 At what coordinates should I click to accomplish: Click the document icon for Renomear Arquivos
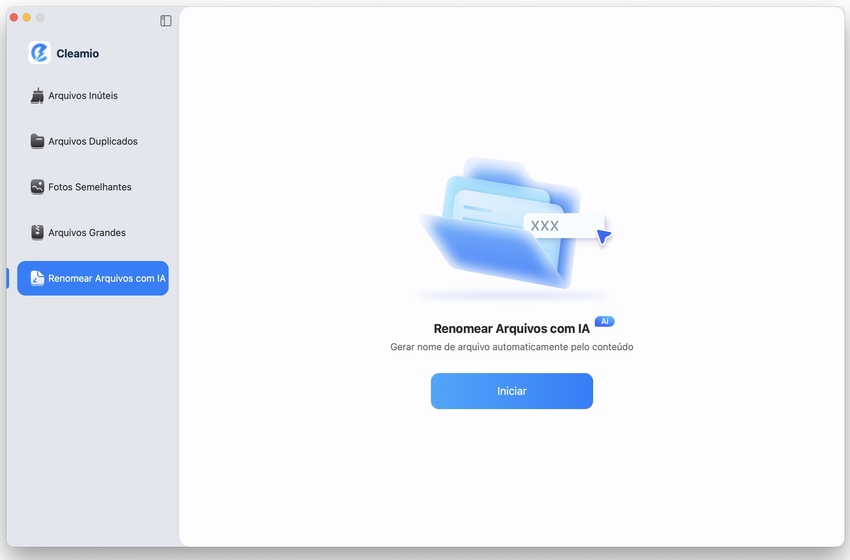coord(37,278)
